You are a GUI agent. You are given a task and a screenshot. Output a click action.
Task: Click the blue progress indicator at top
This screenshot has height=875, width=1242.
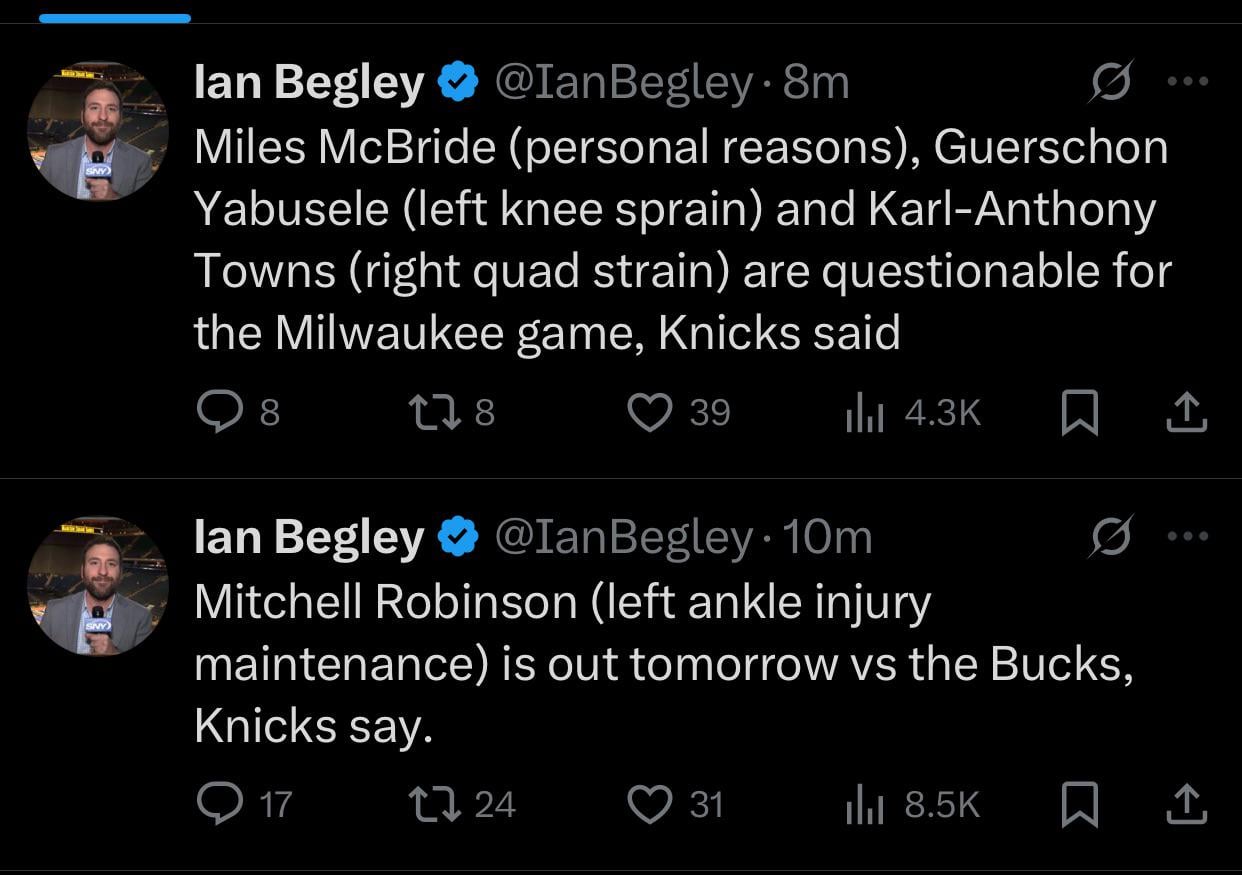point(115,16)
